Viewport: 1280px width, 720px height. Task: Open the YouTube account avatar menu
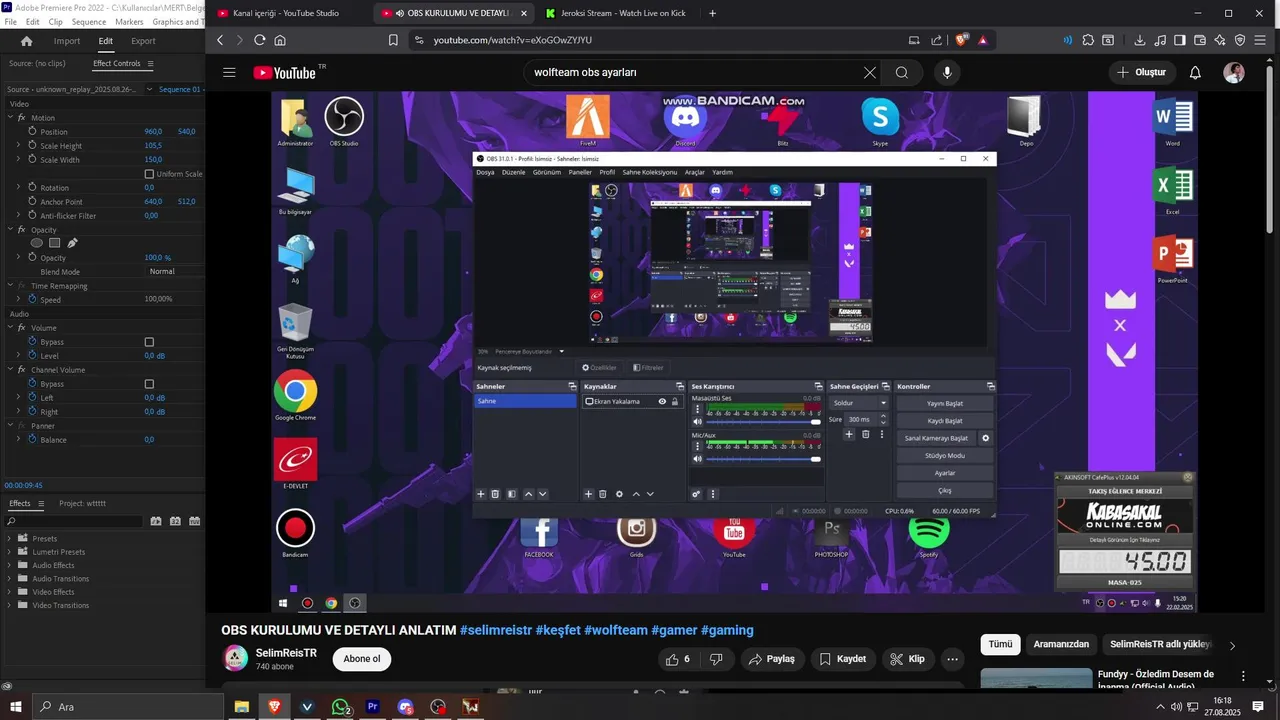pyautogui.click(x=1234, y=73)
